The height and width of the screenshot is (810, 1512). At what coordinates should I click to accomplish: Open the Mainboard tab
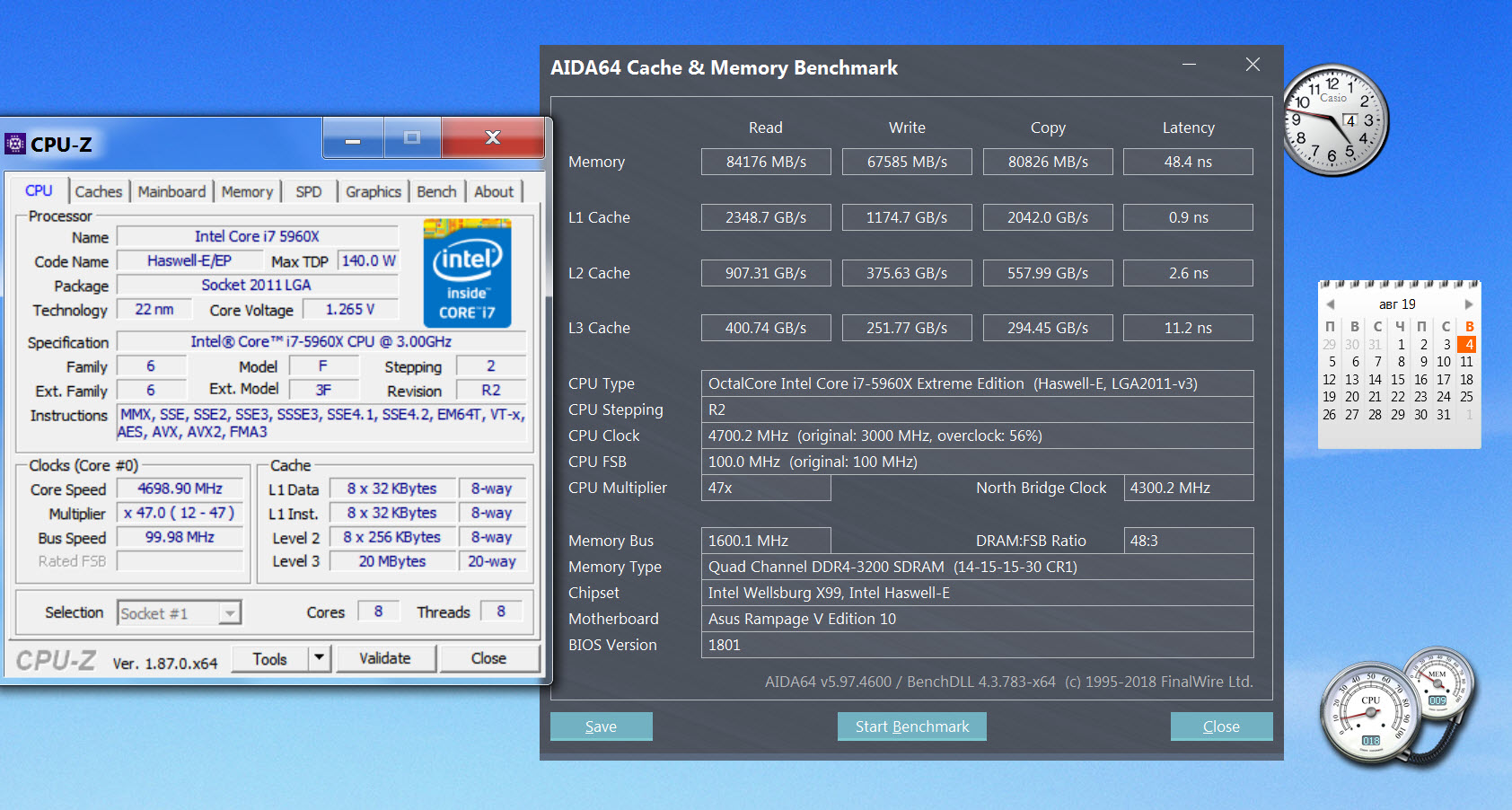[171, 191]
